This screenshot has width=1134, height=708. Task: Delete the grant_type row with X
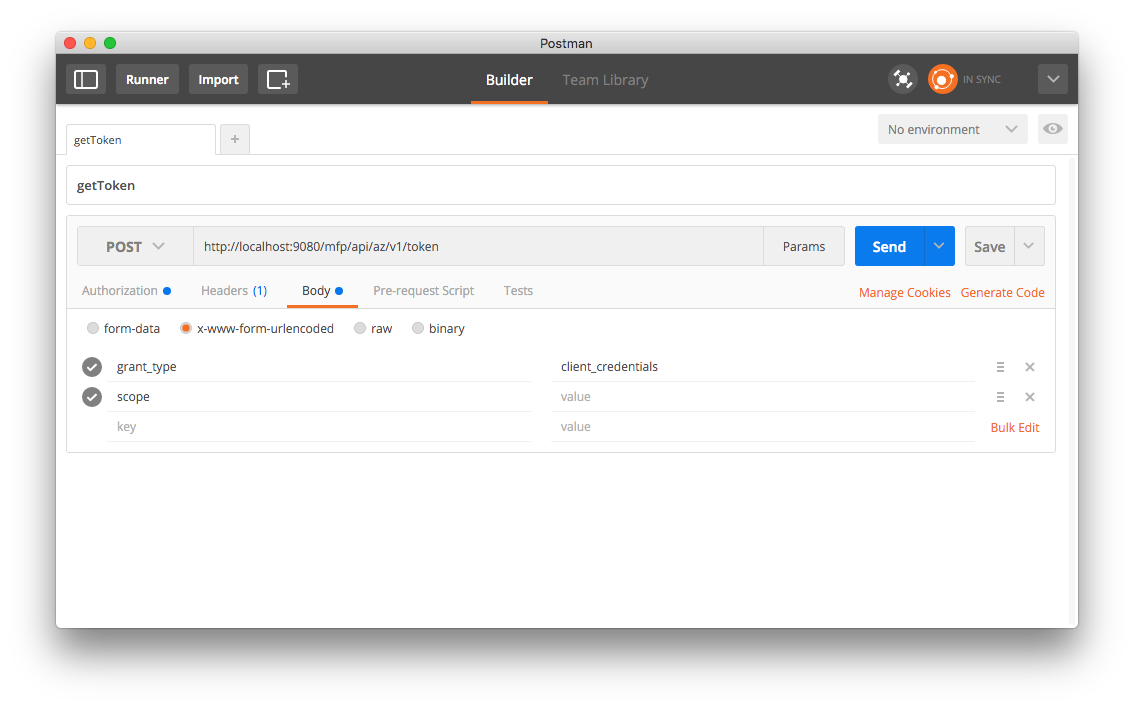pos(1030,367)
